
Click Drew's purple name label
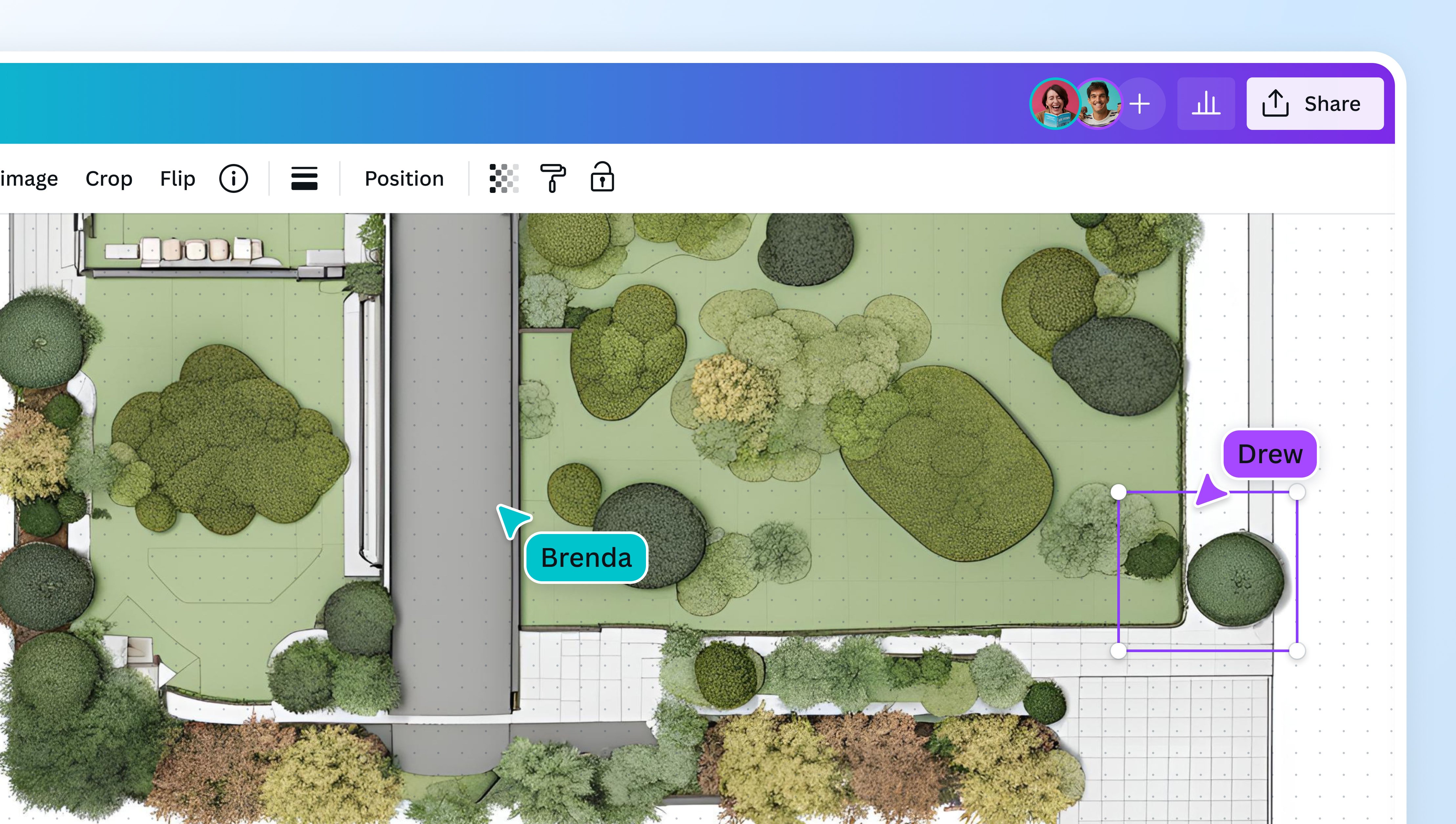point(1269,453)
